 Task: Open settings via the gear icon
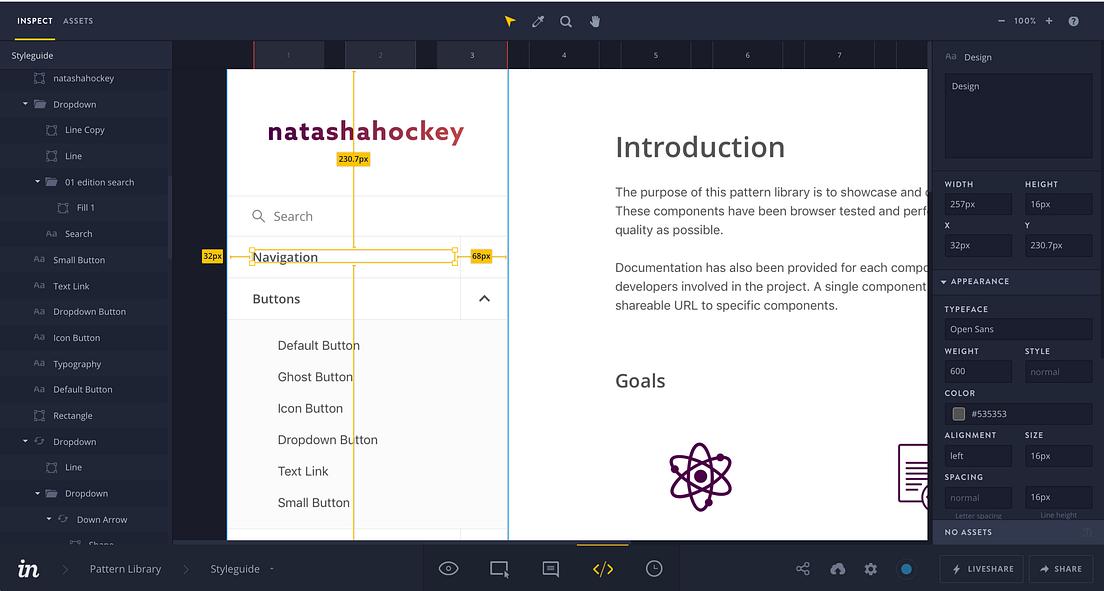[870, 568]
